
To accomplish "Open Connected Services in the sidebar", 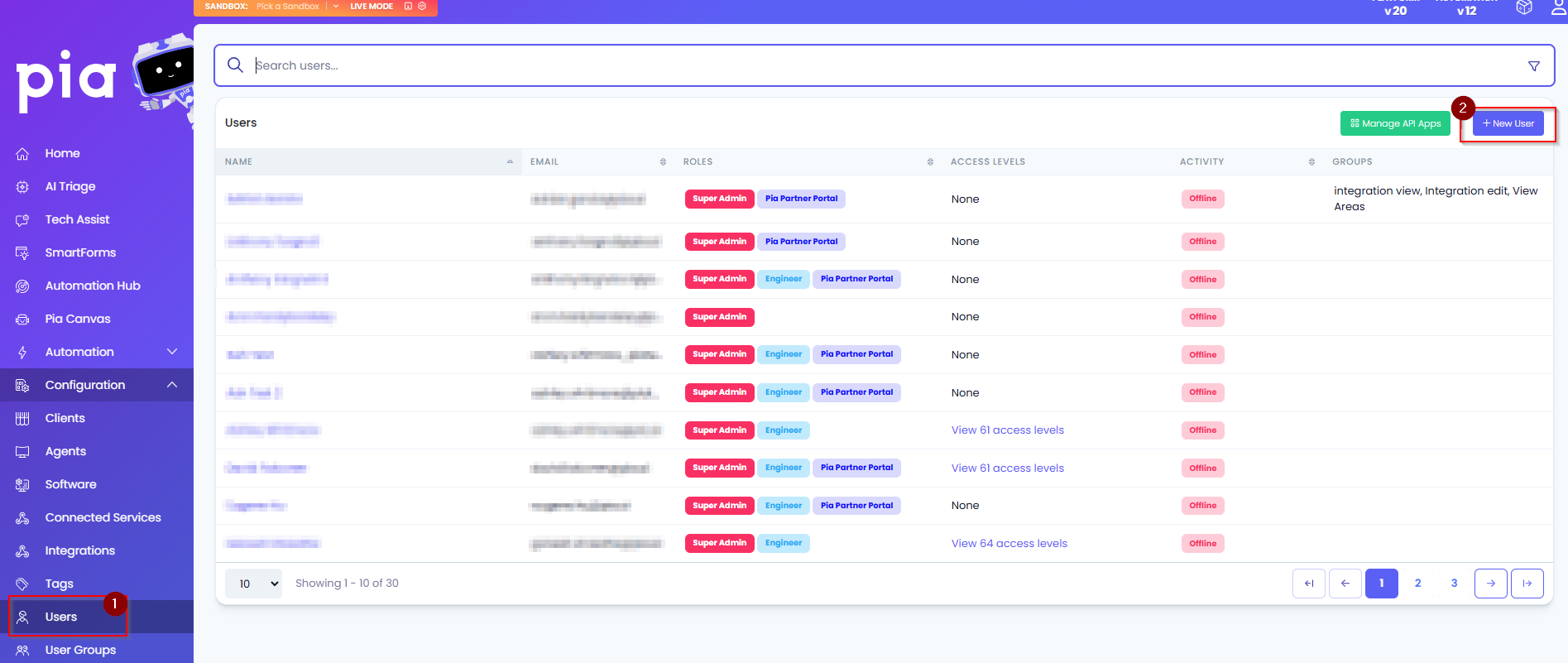I will coord(103,517).
